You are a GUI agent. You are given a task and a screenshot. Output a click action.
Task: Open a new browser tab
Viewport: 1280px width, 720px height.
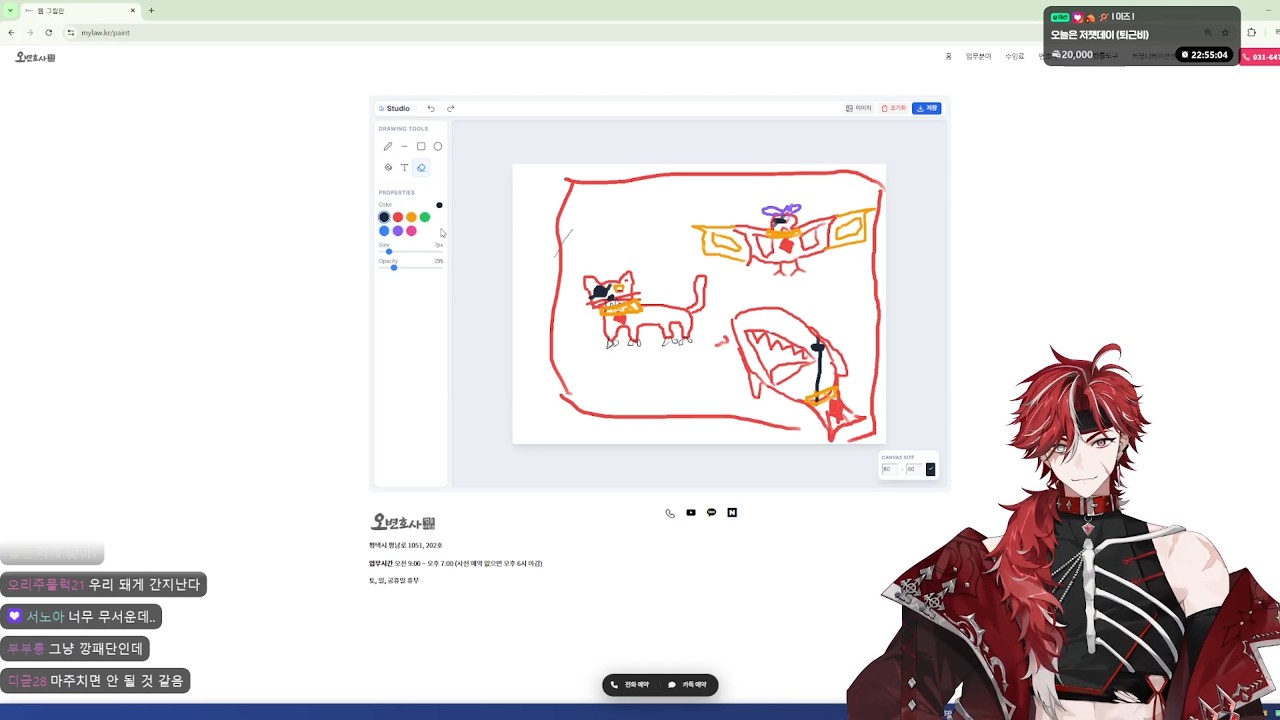[151, 11]
